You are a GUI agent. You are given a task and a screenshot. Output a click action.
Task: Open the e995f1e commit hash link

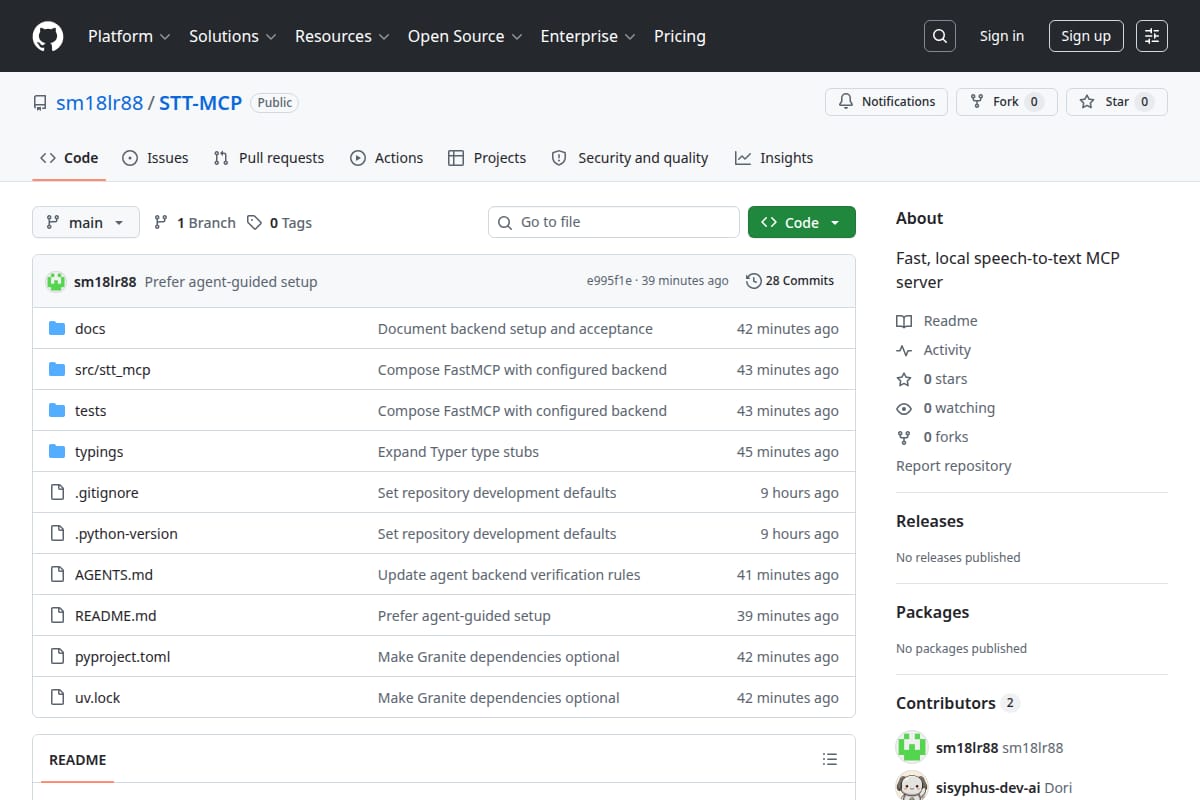609,281
